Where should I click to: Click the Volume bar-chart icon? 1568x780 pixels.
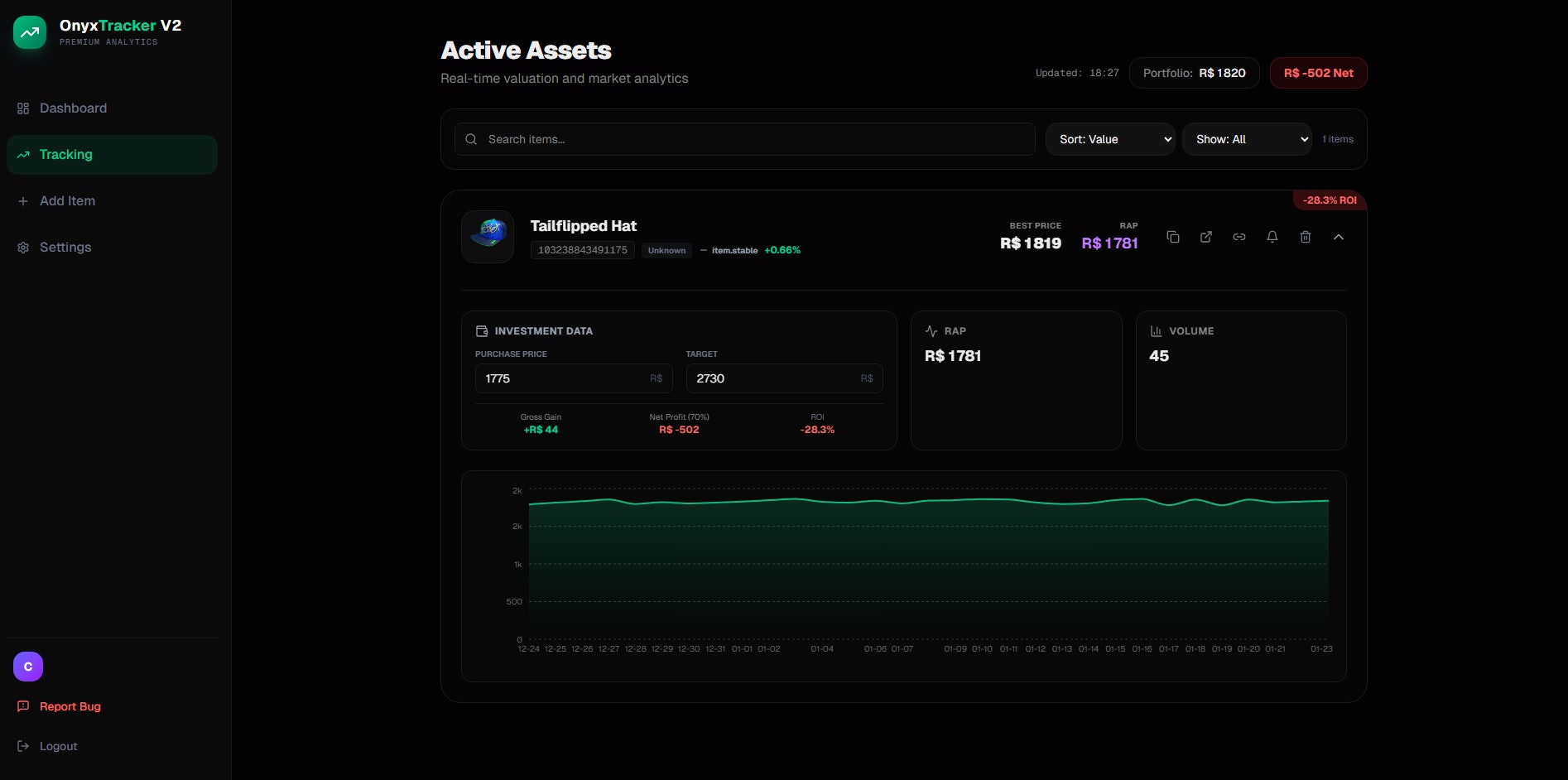(x=1156, y=330)
